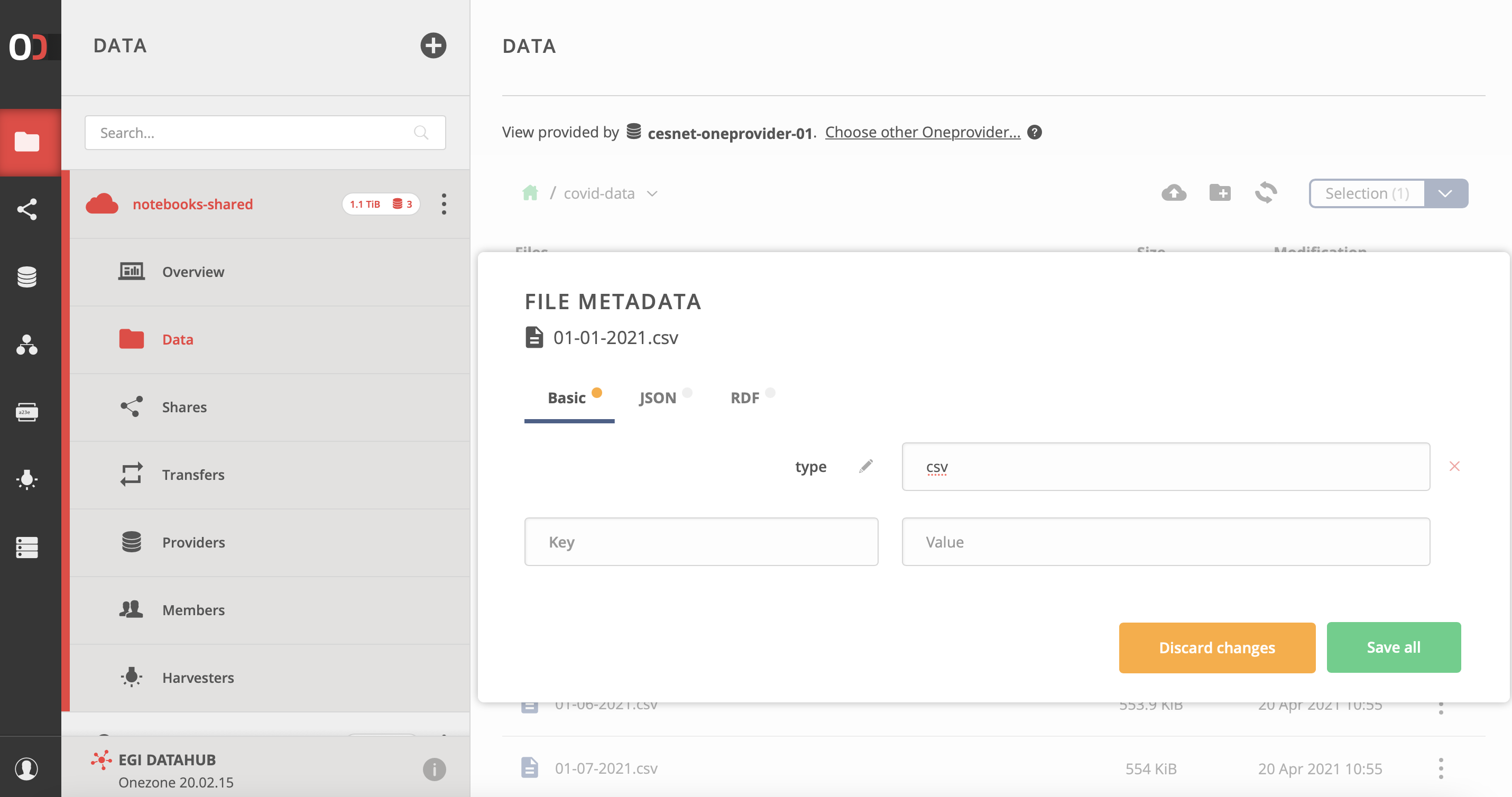The image size is (1512, 797).
Task: Switch to the RDF metadata tab
Action: (745, 397)
